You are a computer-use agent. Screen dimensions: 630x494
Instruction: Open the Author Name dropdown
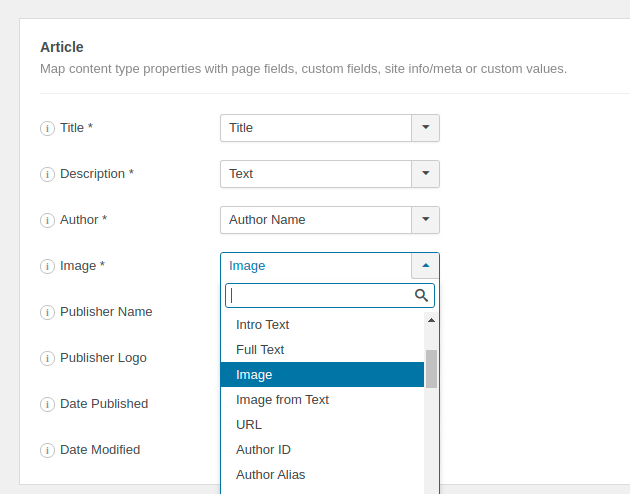pos(425,220)
